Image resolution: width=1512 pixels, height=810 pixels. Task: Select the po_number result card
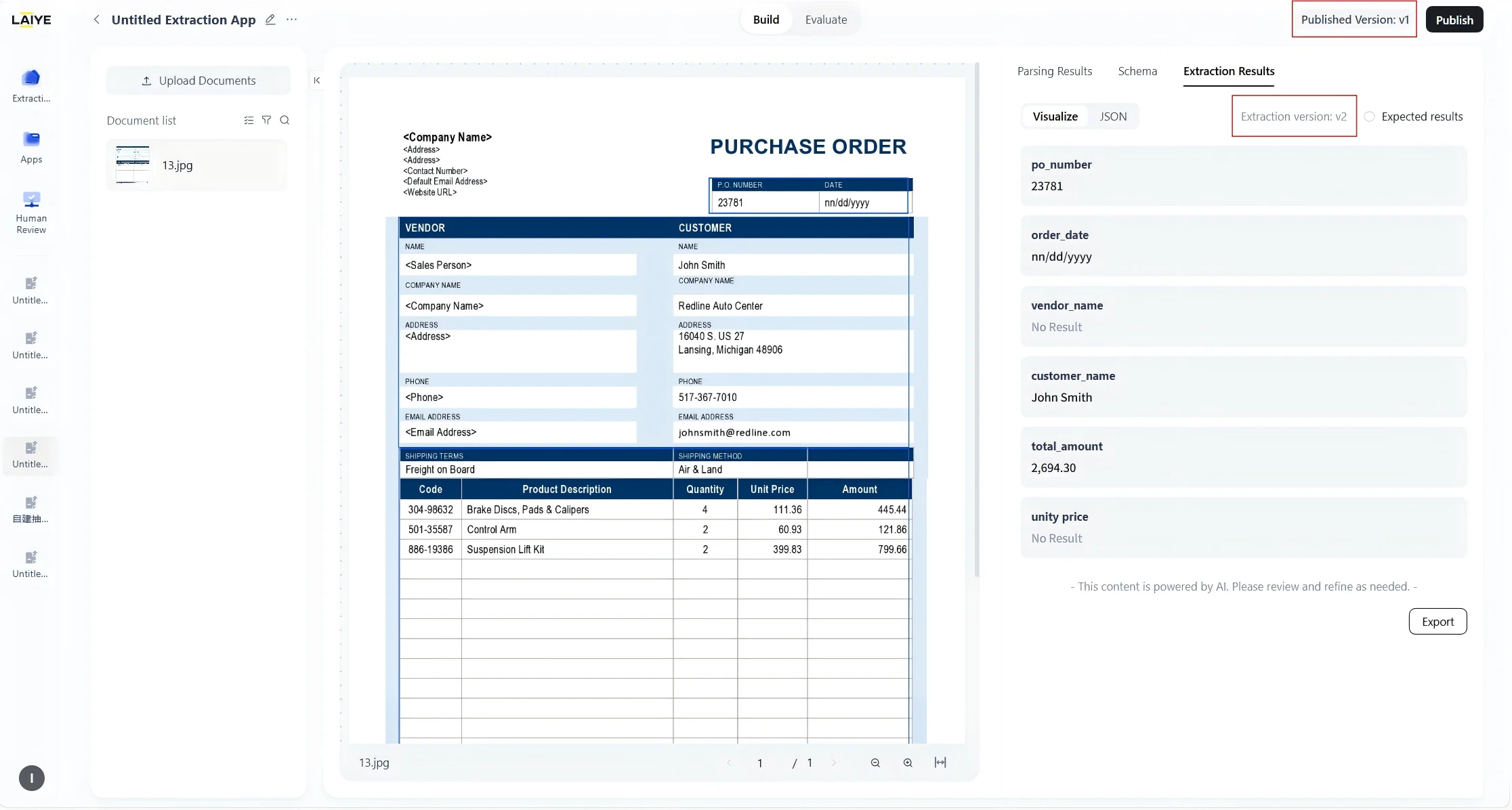click(x=1244, y=175)
